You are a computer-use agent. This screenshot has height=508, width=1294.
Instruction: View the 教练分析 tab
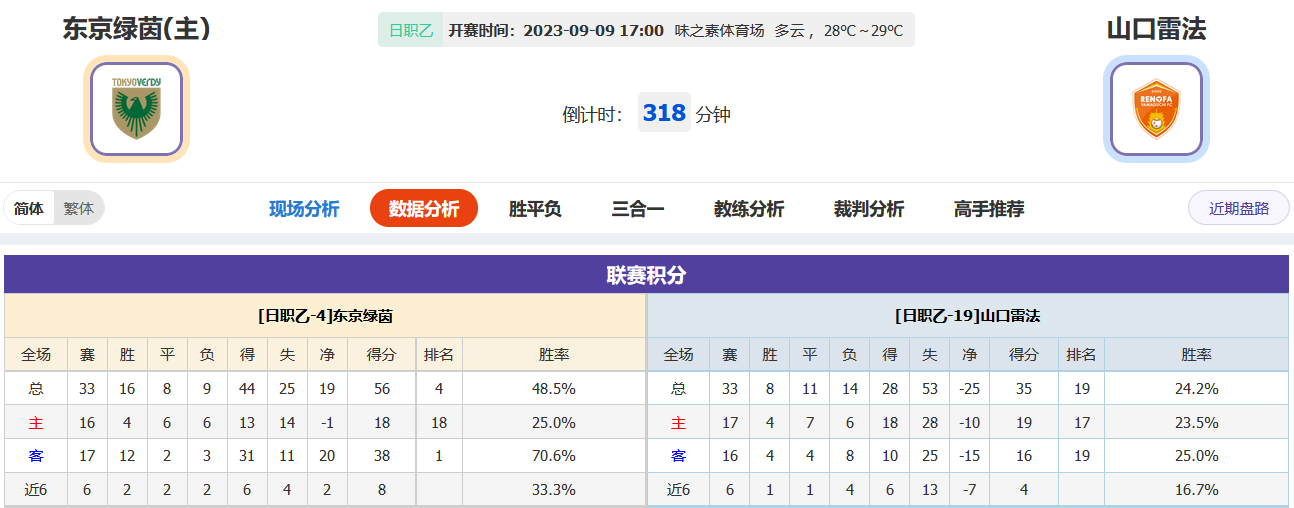click(x=749, y=209)
